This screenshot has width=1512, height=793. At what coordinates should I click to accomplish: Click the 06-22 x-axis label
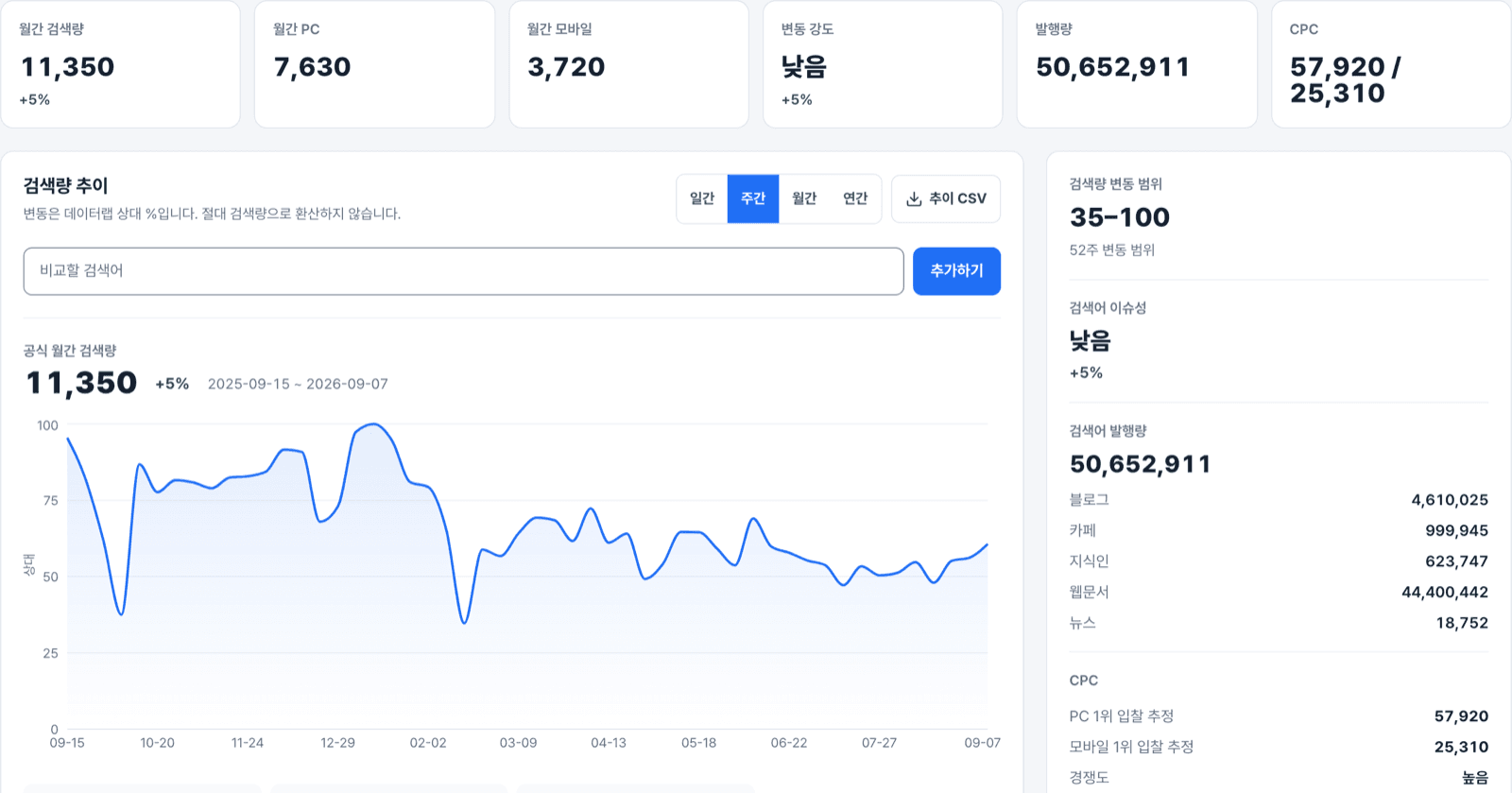789,743
